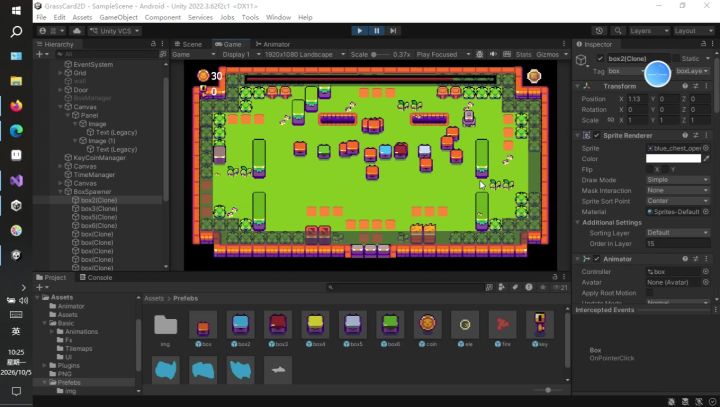
Task: Open the Game view mode dropdown
Action: tap(194, 54)
